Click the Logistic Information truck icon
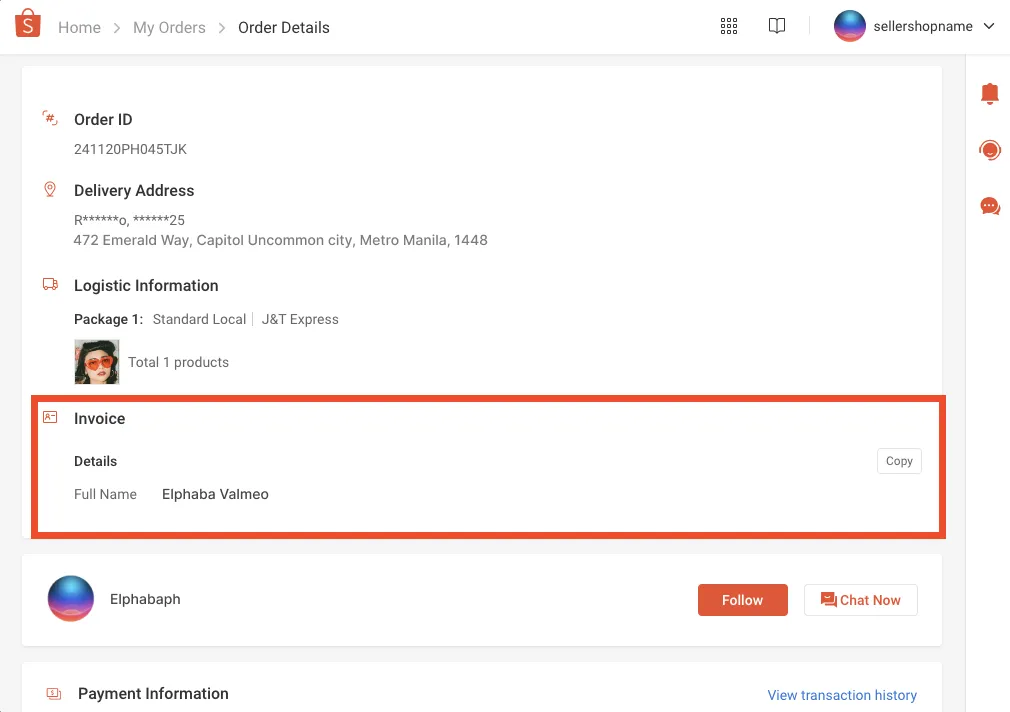Viewport: 1010px width, 712px height. pos(50,285)
